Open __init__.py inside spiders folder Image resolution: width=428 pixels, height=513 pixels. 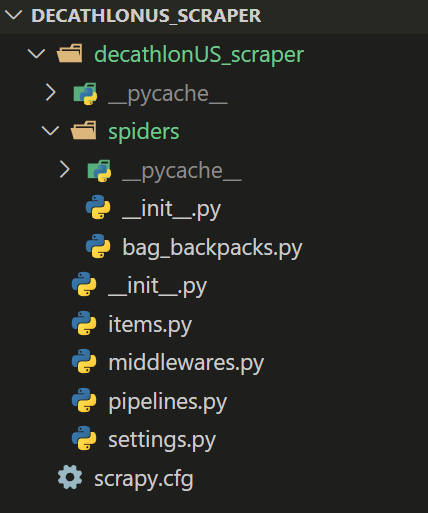point(171,209)
